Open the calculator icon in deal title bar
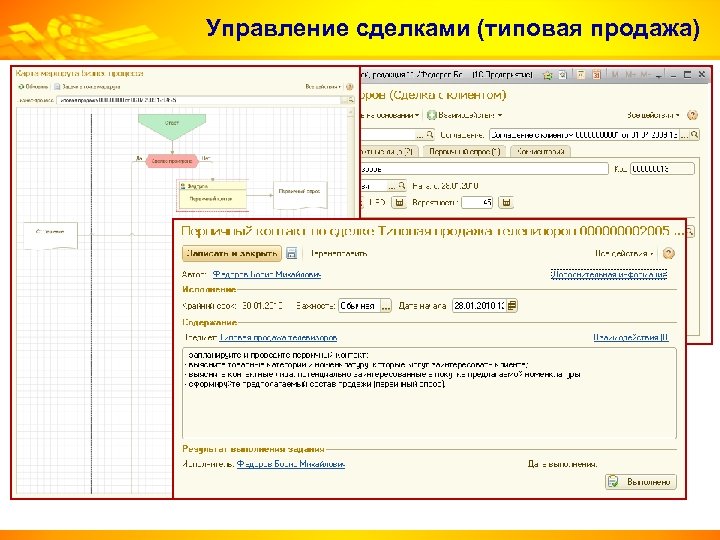 [x=581, y=75]
